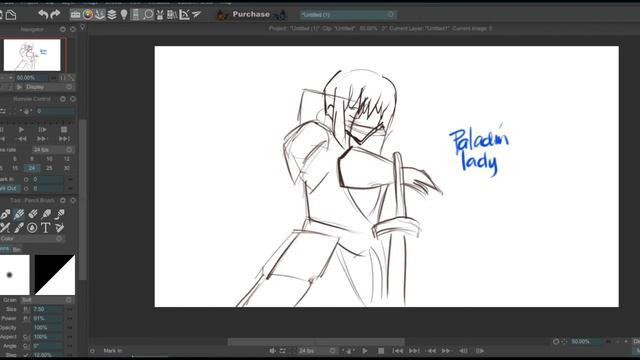
Task: Open the 24 fps frame rate dropdown in Remote Control
Action: pos(53,150)
